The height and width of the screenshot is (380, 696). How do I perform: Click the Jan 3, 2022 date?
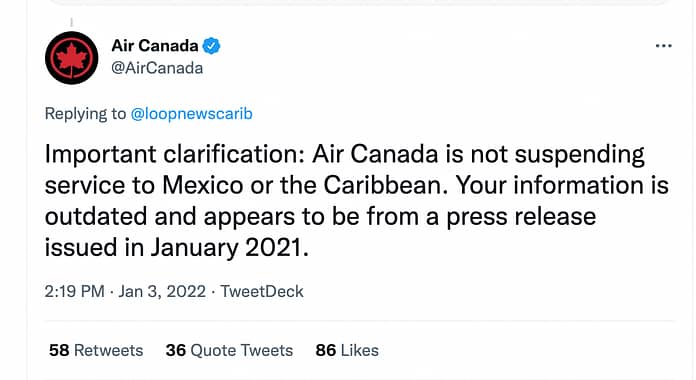click(162, 292)
